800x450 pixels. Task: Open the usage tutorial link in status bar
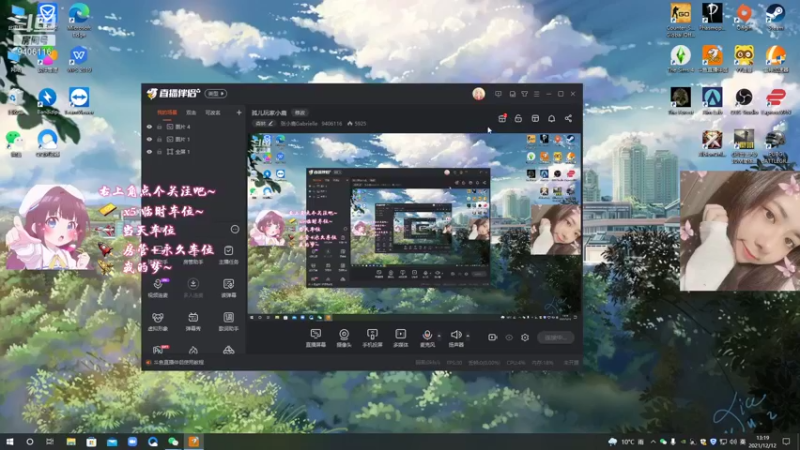pos(175,362)
